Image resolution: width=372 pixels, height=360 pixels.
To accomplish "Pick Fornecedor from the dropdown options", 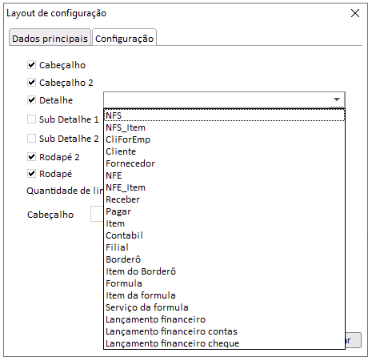I will pos(224,164).
